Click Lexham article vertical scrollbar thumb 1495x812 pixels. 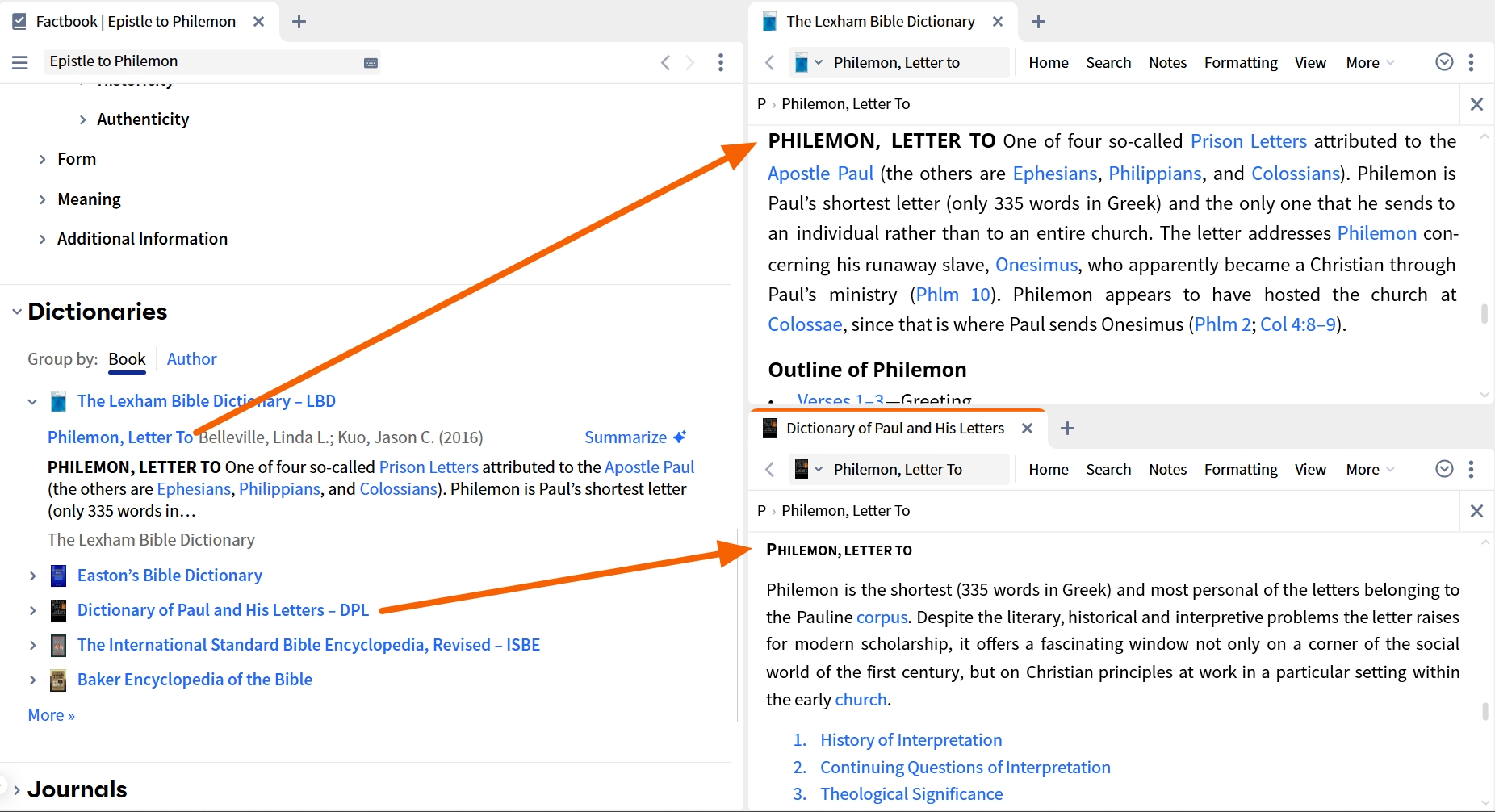(x=1485, y=313)
